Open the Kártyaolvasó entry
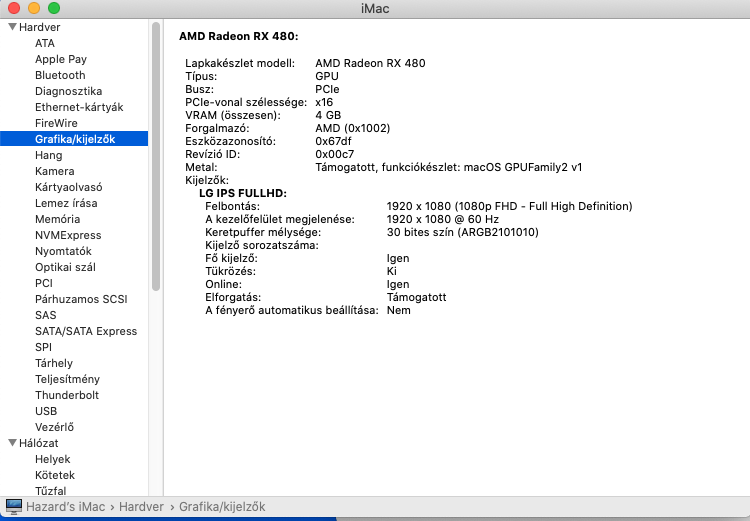Viewport: 750px width, 521px height. click(x=68, y=187)
